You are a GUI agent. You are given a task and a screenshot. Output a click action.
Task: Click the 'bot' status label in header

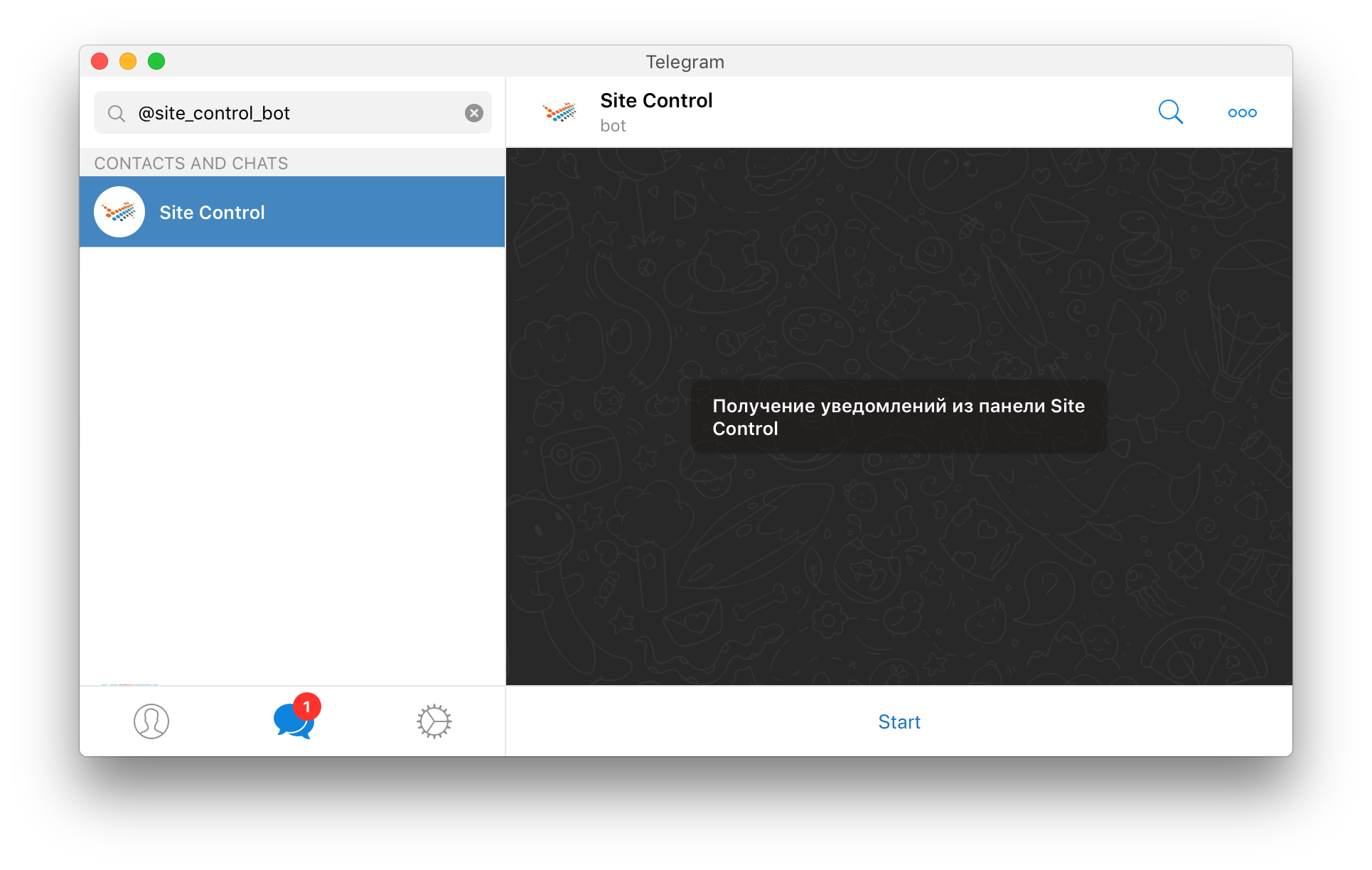613,127
